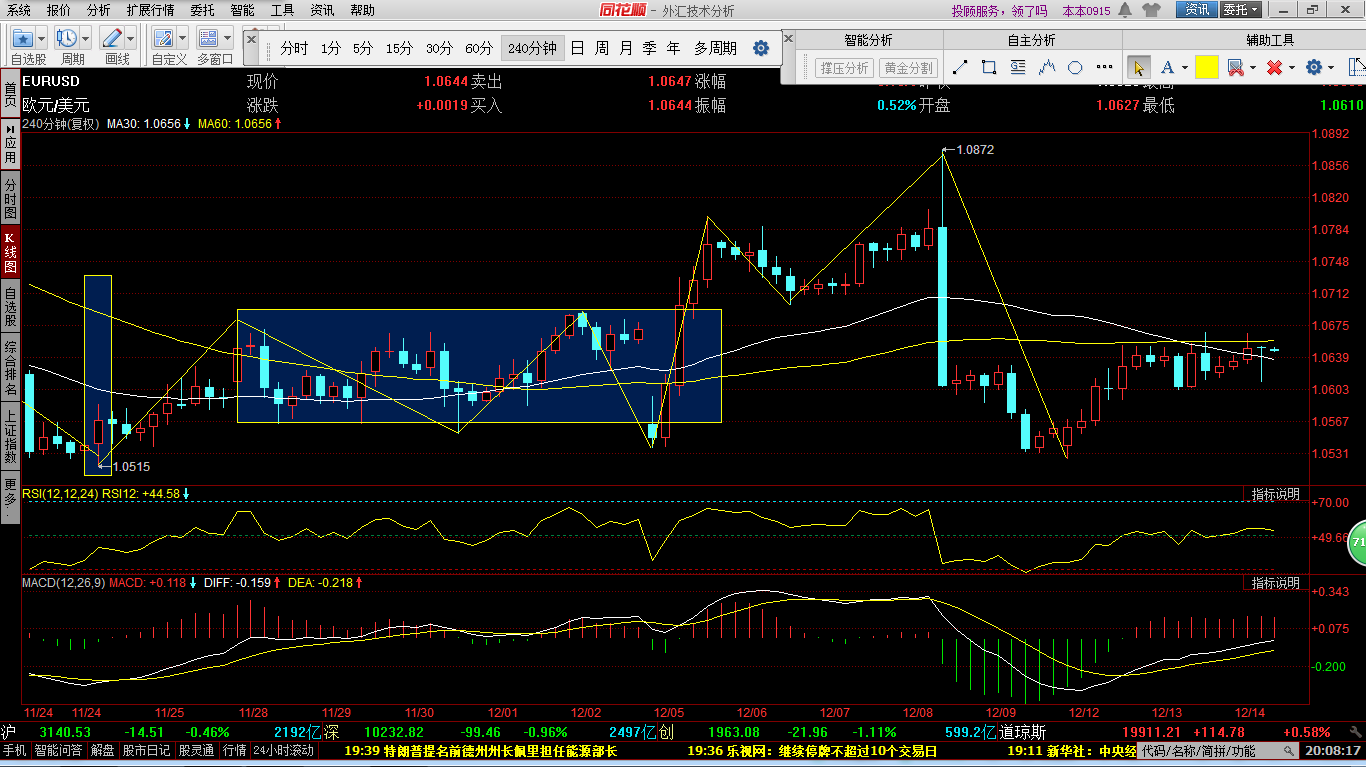Click the 资讯 button

pos(1196,10)
